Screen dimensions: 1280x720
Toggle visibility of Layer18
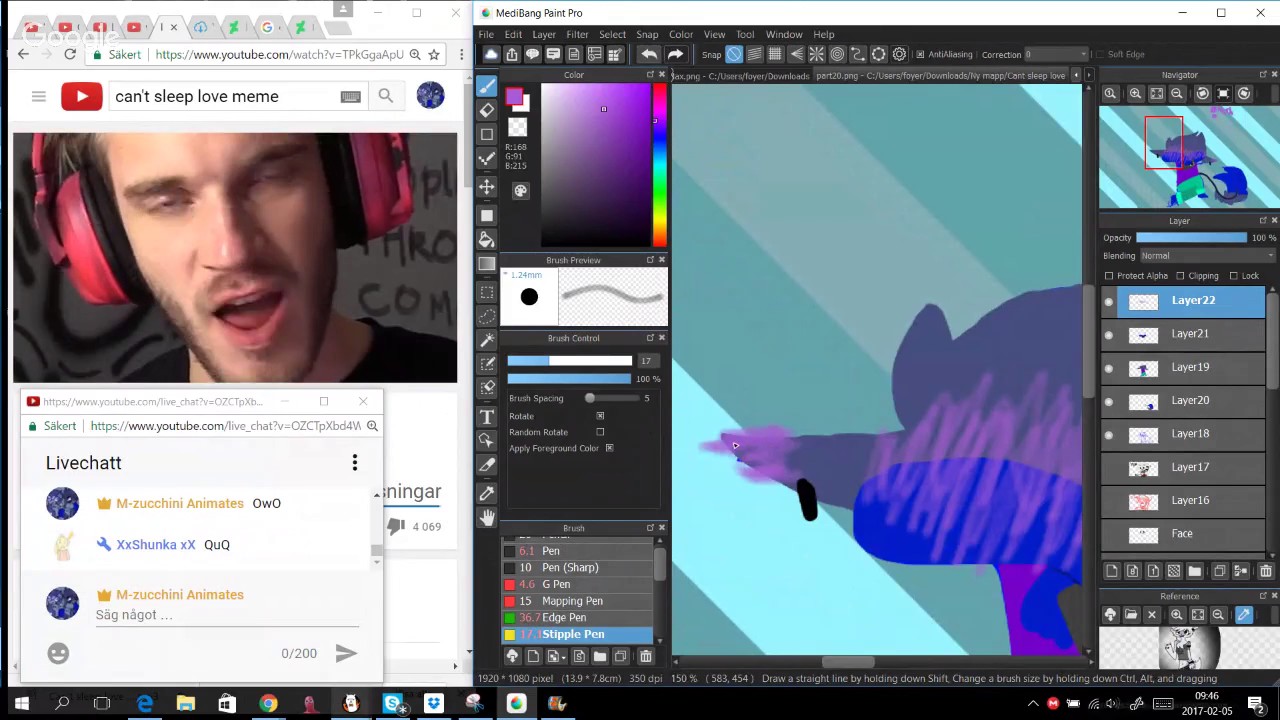click(1108, 435)
